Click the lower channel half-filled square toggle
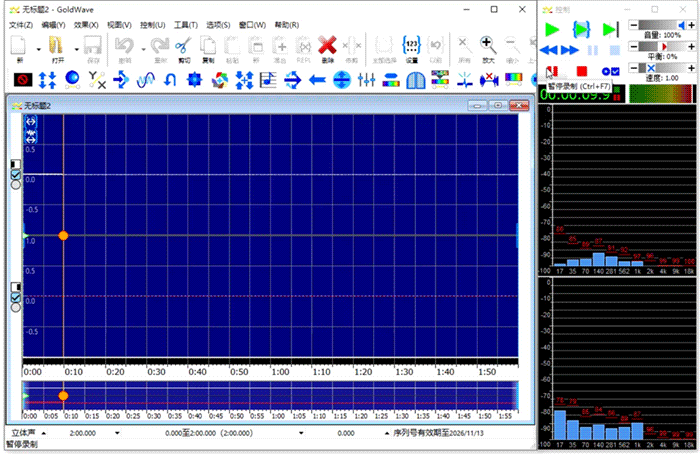Image resolution: width=700 pixels, height=454 pixels. tap(16, 287)
